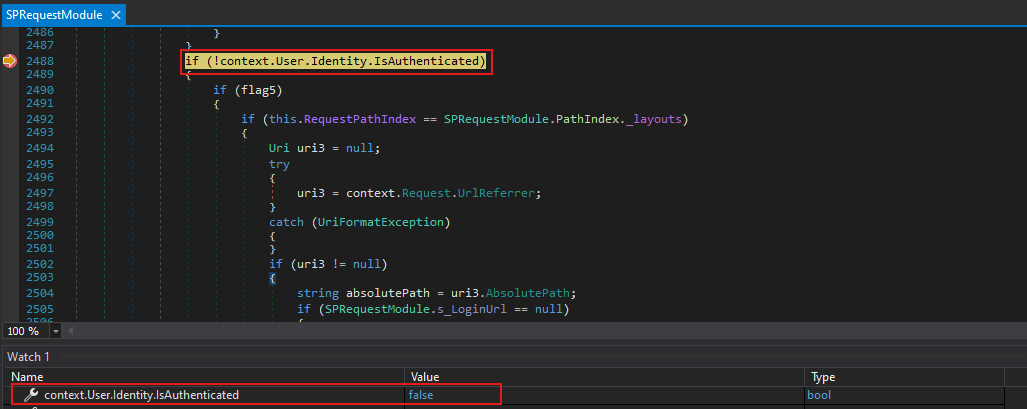Click the Type column header in Watch 1
Image resolution: width=1027 pixels, height=409 pixels.
coord(823,377)
